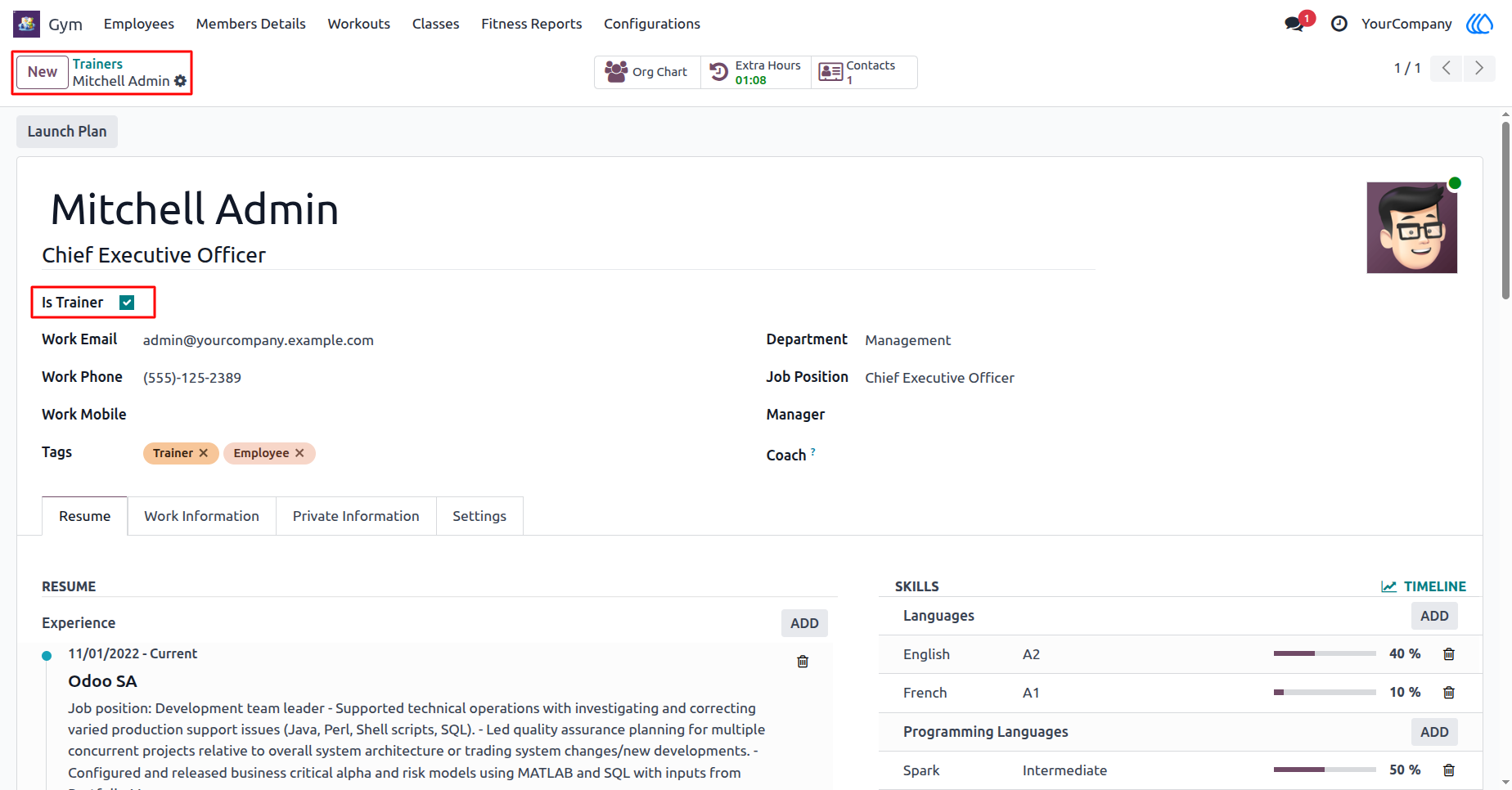1512x790 pixels.
Task: Open the Workouts menu
Action: (359, 24)
